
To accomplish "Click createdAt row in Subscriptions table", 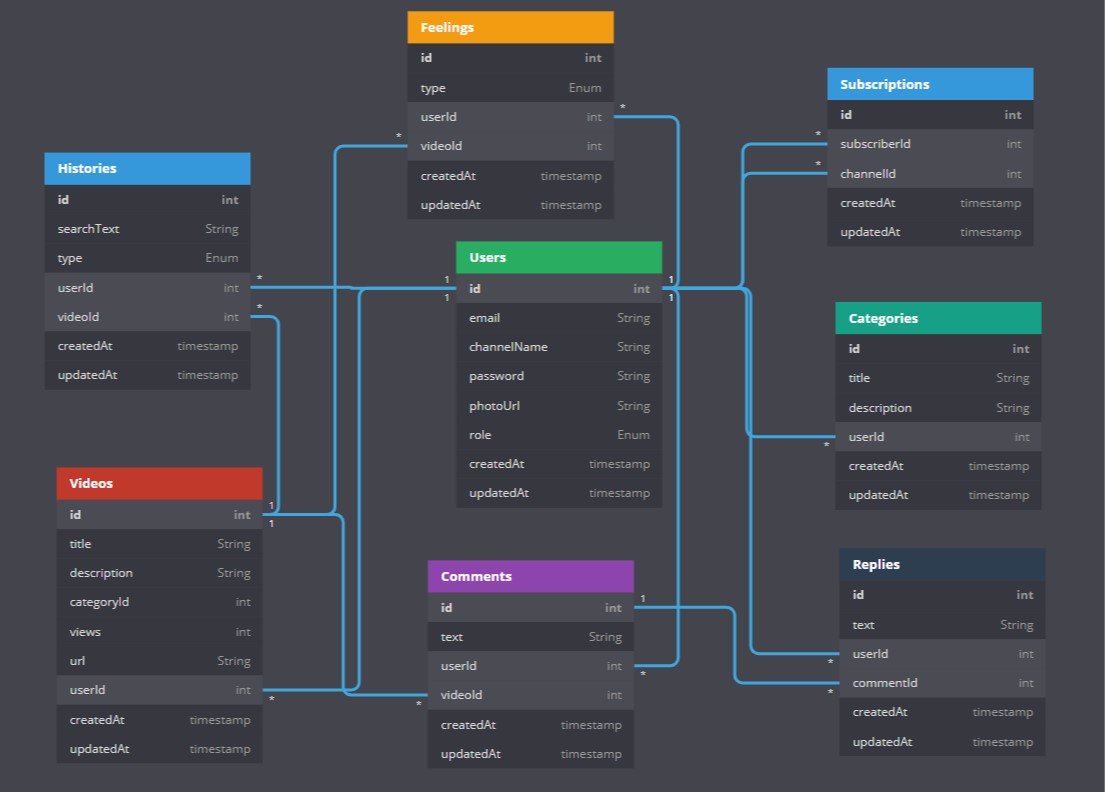I will click(930, 203).
